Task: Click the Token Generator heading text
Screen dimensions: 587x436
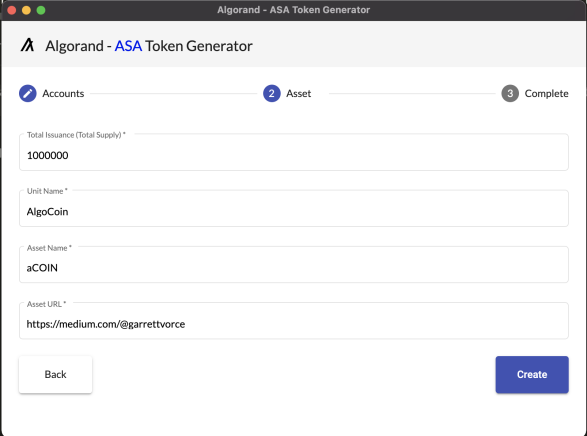Action: (199, 46)
